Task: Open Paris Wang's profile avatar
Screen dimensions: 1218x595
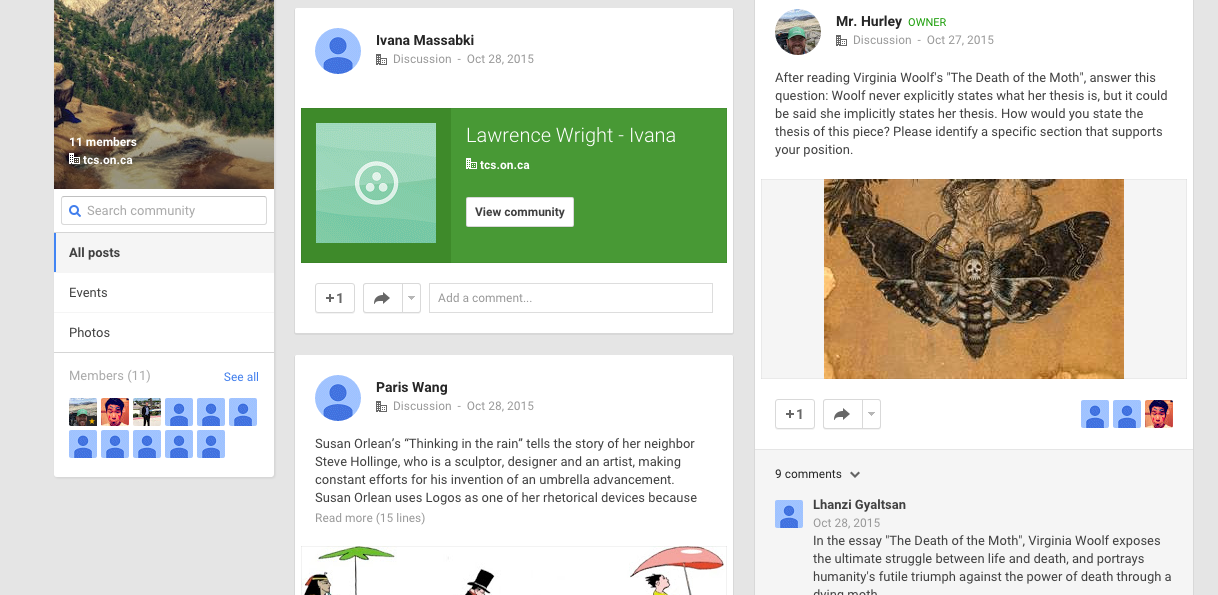Action: point(338,398)
